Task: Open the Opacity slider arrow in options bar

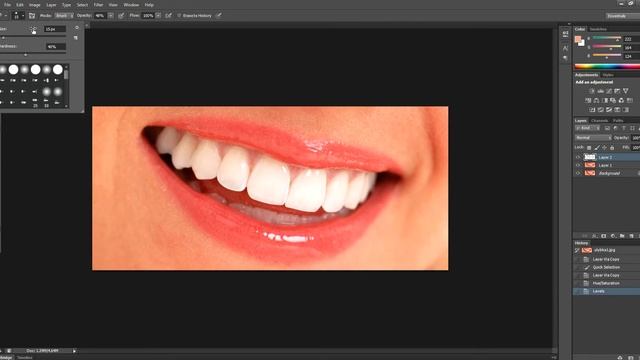Action: pyautogui.click(x=111, y=16)
